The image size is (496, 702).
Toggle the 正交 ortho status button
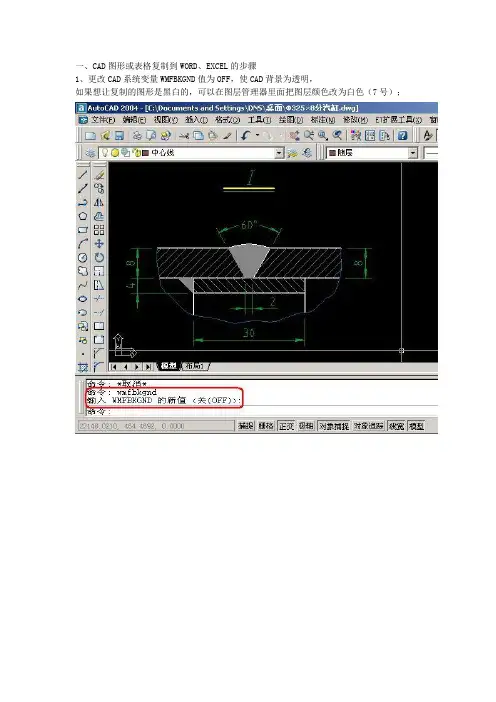coord(286,426)
